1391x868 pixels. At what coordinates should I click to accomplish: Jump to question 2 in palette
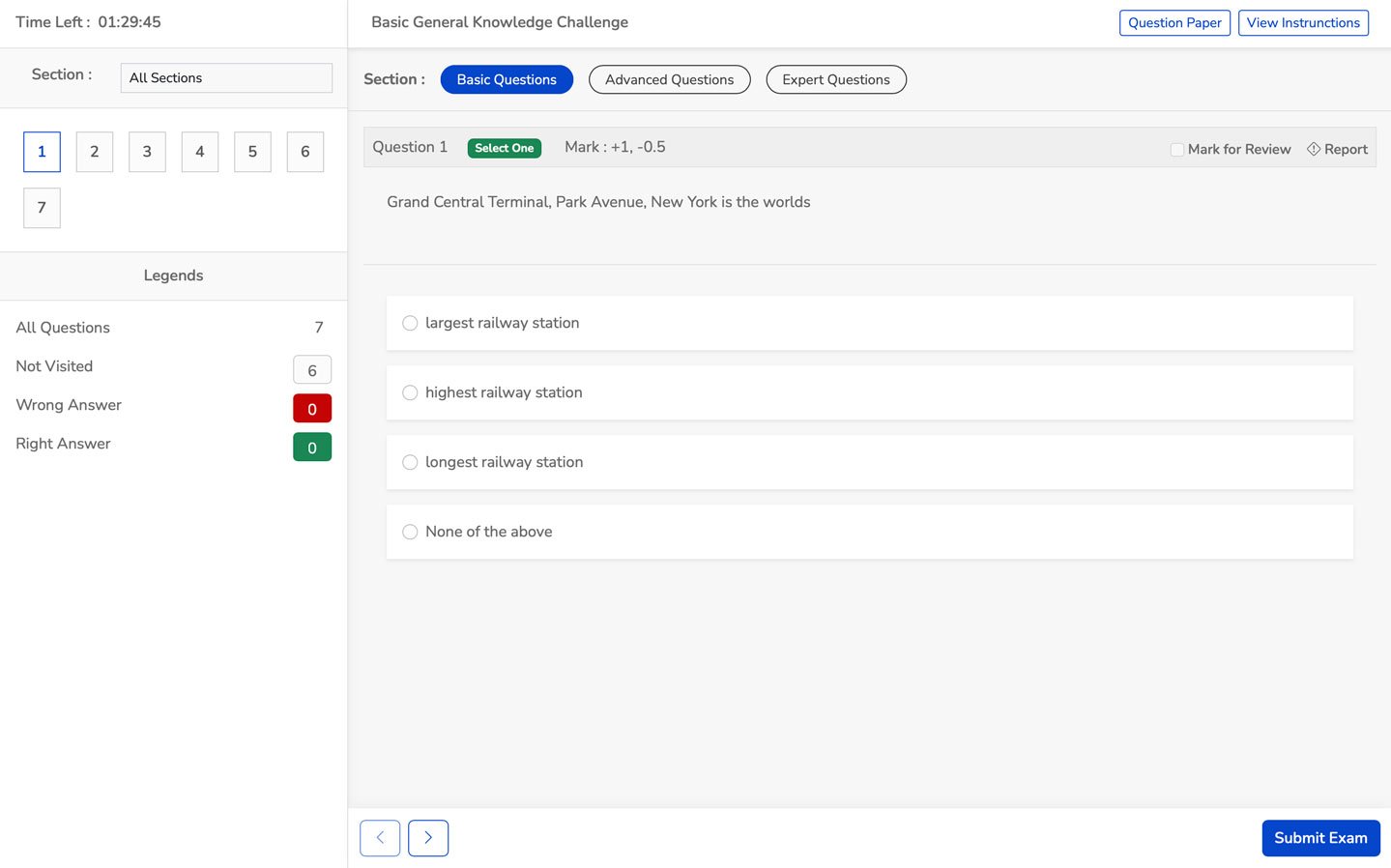[x=95, y=152]
